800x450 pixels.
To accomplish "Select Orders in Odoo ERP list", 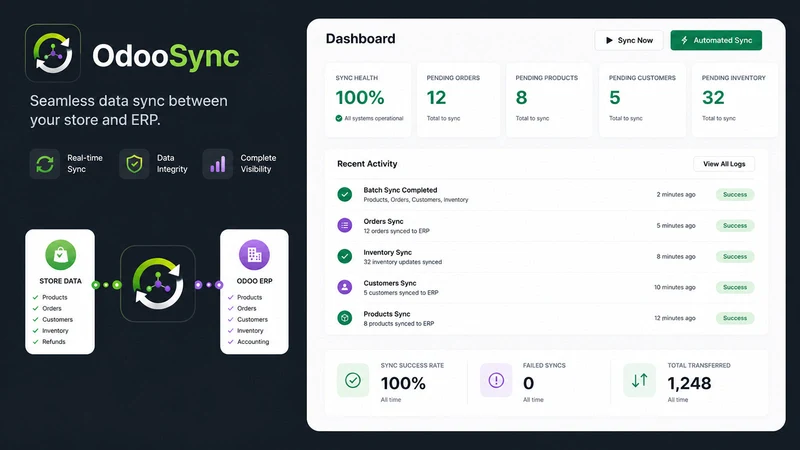I will click(246, 308).
